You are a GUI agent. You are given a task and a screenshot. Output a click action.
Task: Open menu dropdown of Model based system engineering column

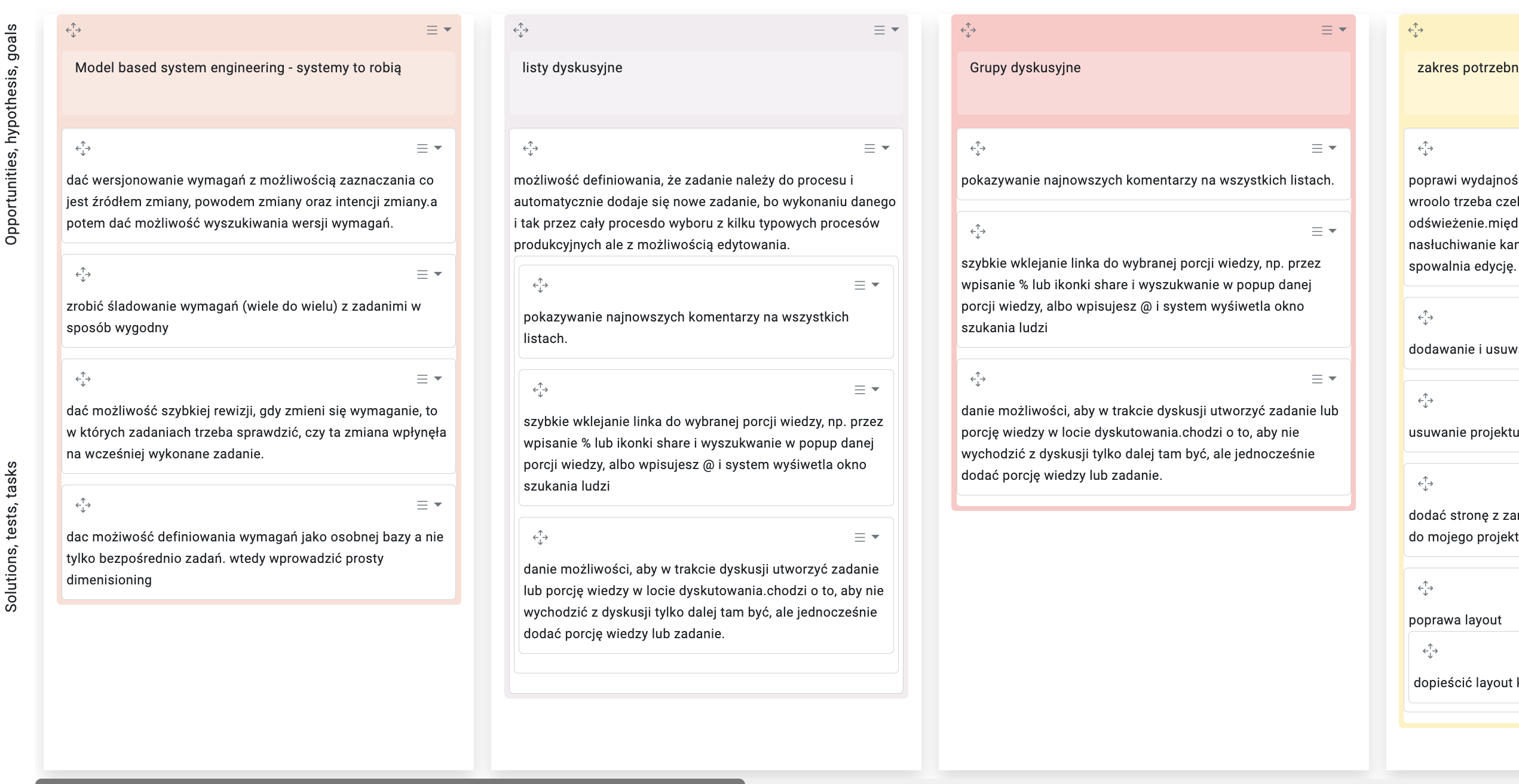(x=439, y=30)
